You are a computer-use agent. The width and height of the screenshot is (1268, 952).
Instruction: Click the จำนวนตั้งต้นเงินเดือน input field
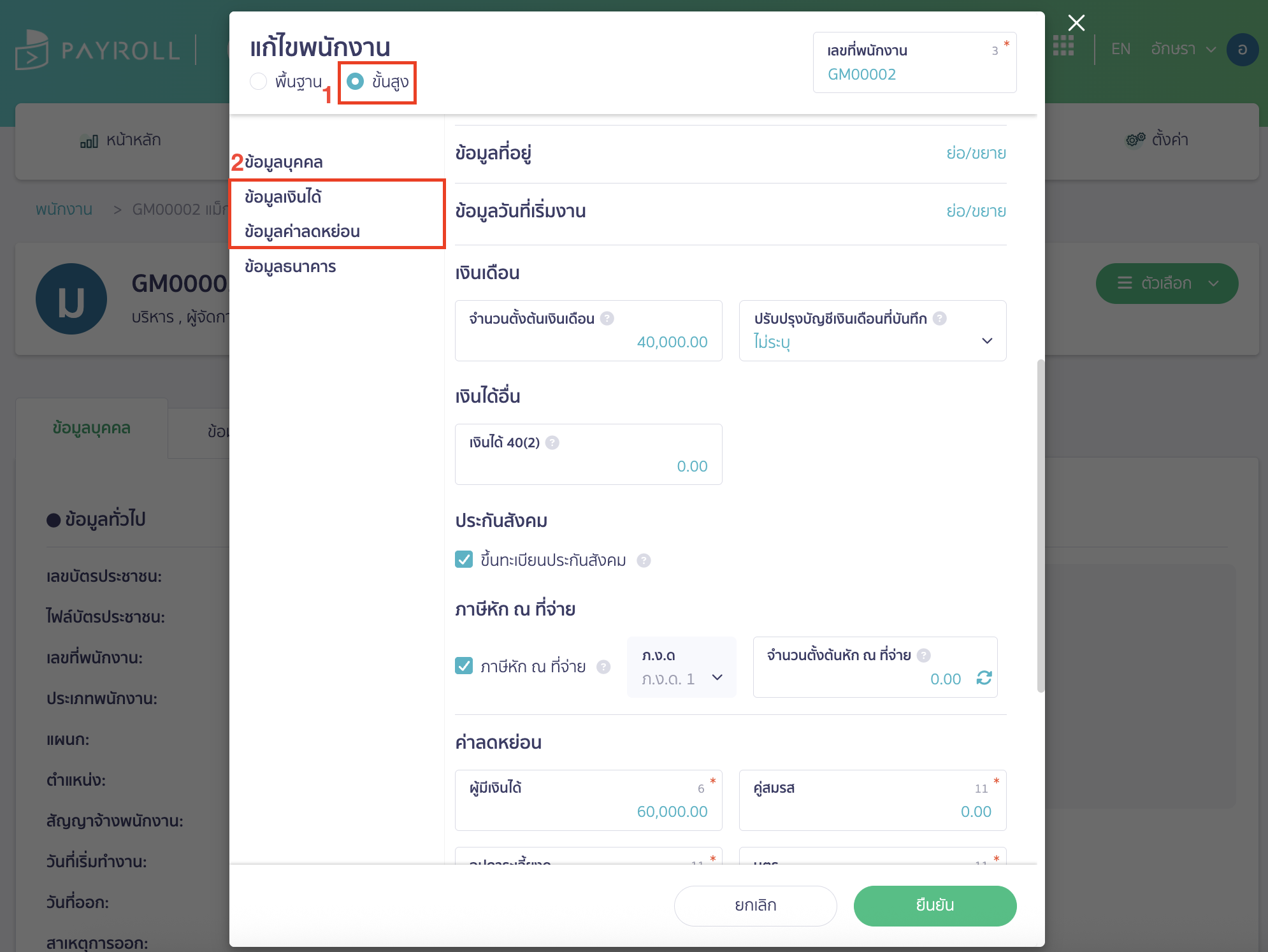pos(588,342)
